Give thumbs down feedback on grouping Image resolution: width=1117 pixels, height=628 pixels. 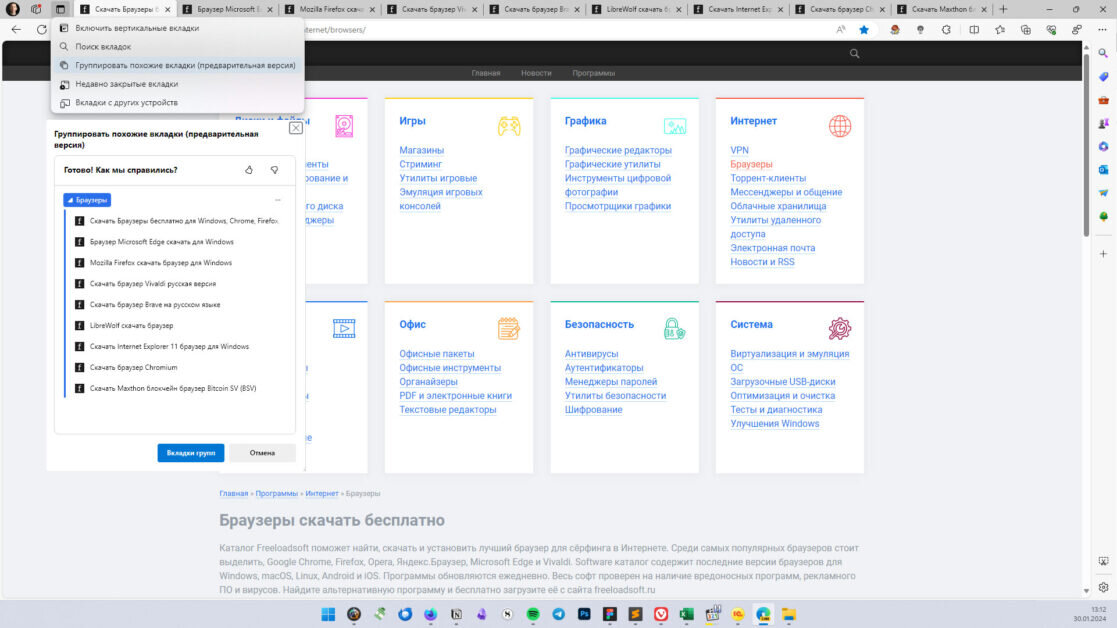point(274,170)
